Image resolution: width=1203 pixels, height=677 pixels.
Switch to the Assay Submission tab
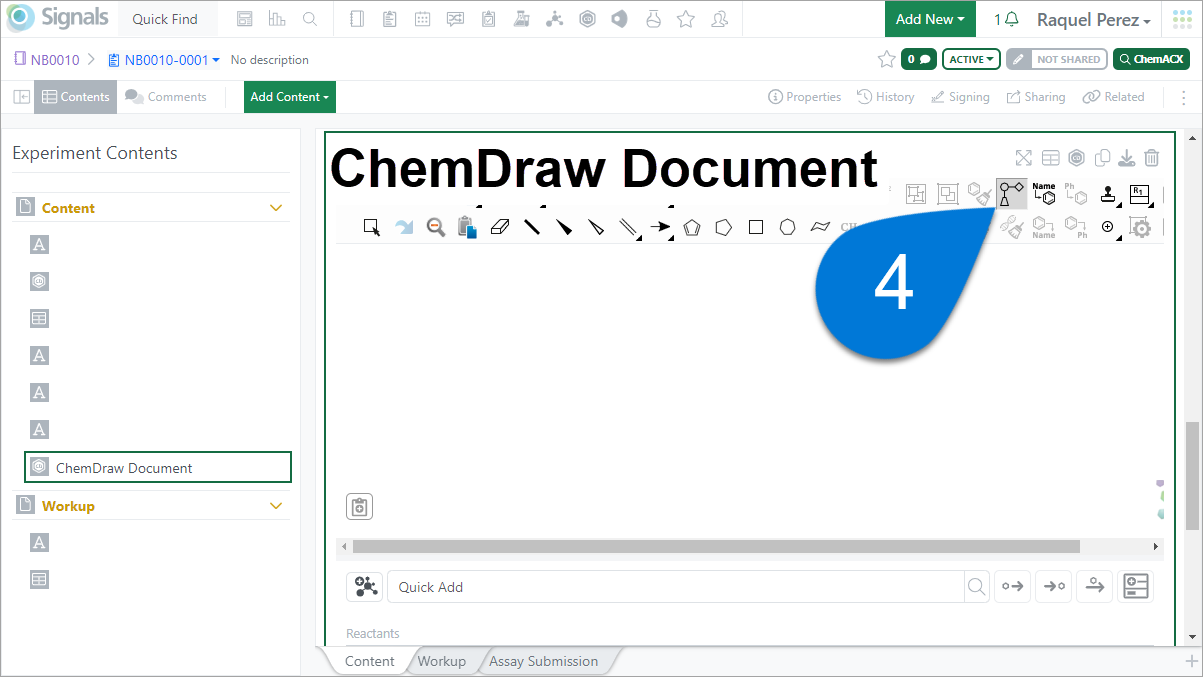[544, 661]
